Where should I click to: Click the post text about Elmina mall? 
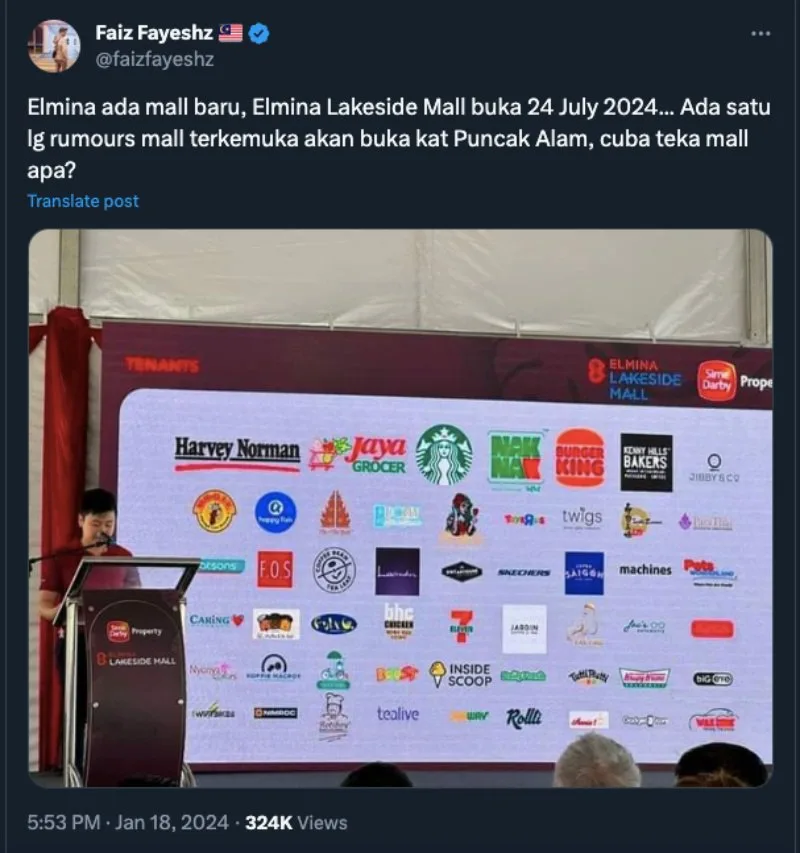coord(399,139)
